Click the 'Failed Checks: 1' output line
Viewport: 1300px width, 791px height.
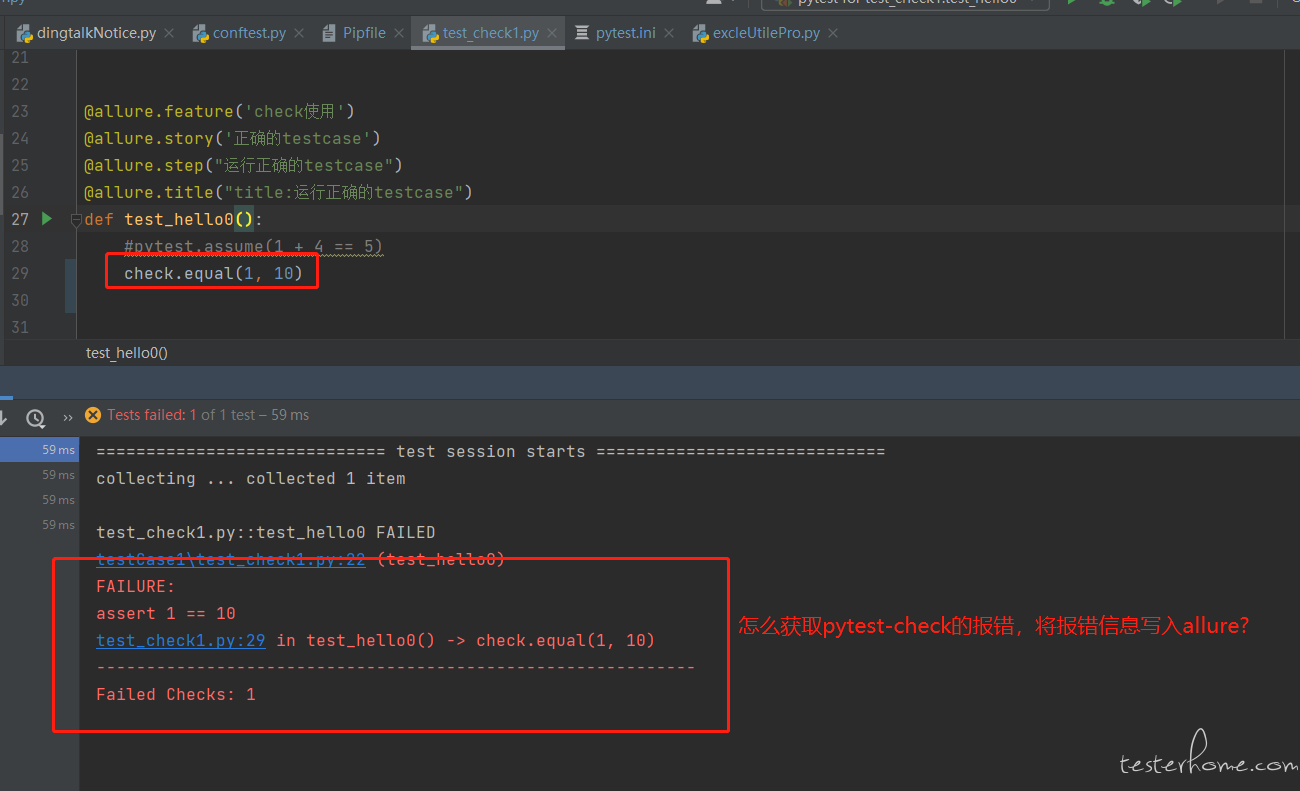pyautogui.click(x=176, y=694)
